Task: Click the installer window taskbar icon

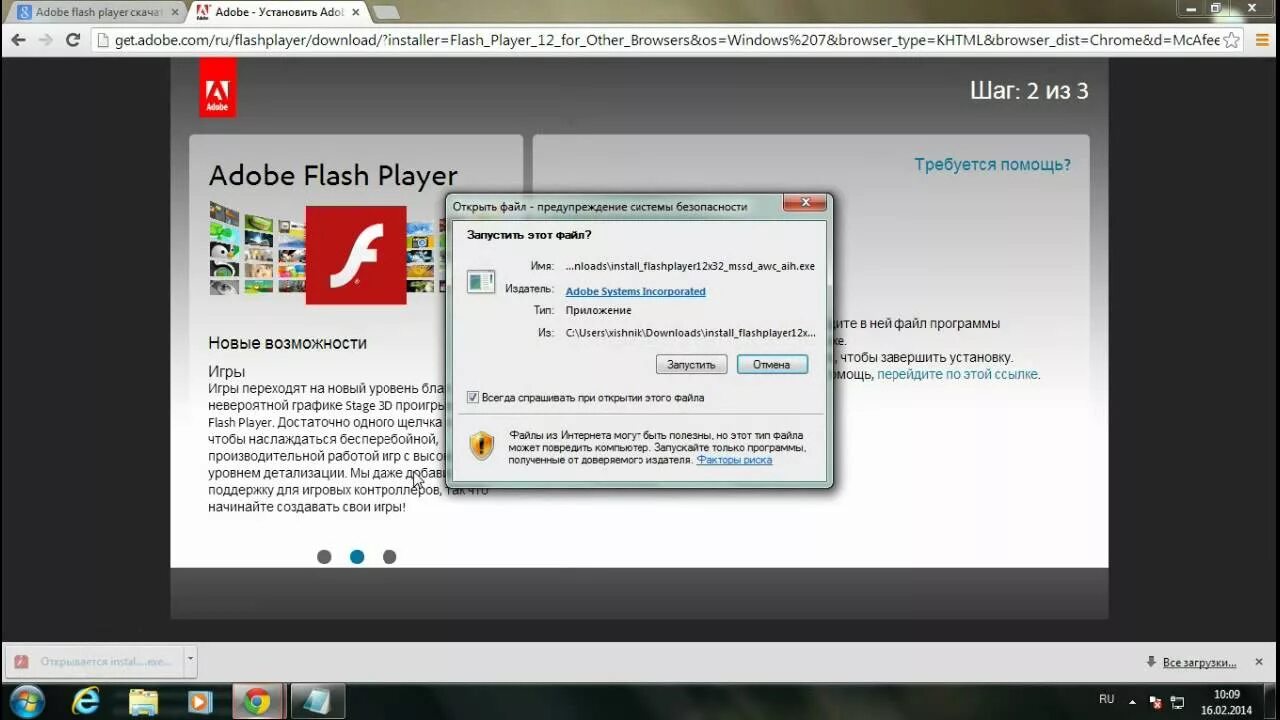Action: click(x=316, y=702)
